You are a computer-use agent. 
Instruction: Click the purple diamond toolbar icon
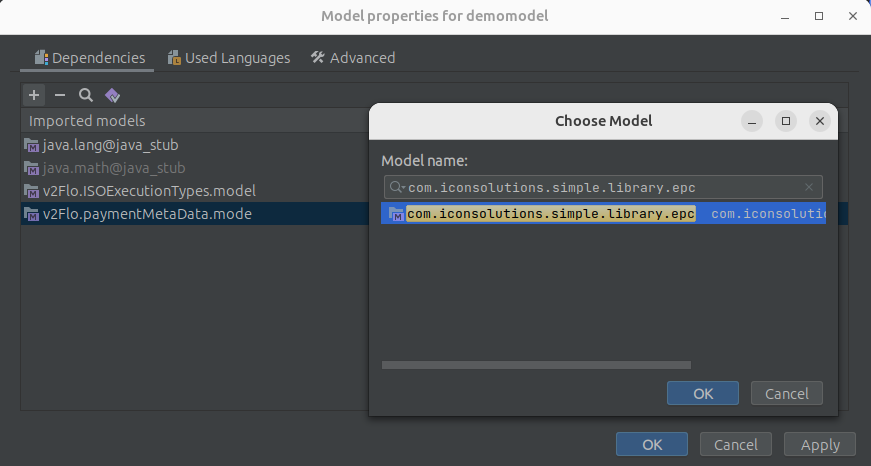coord(112,96)
